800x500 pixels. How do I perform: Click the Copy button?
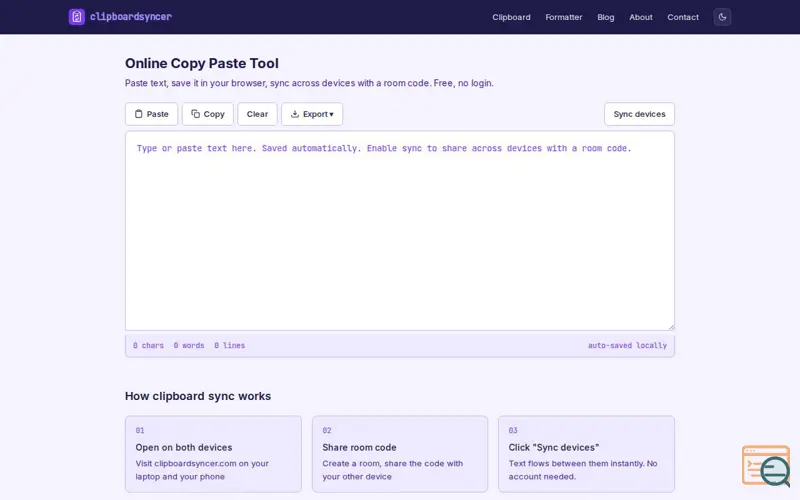(x=208, y=114)
